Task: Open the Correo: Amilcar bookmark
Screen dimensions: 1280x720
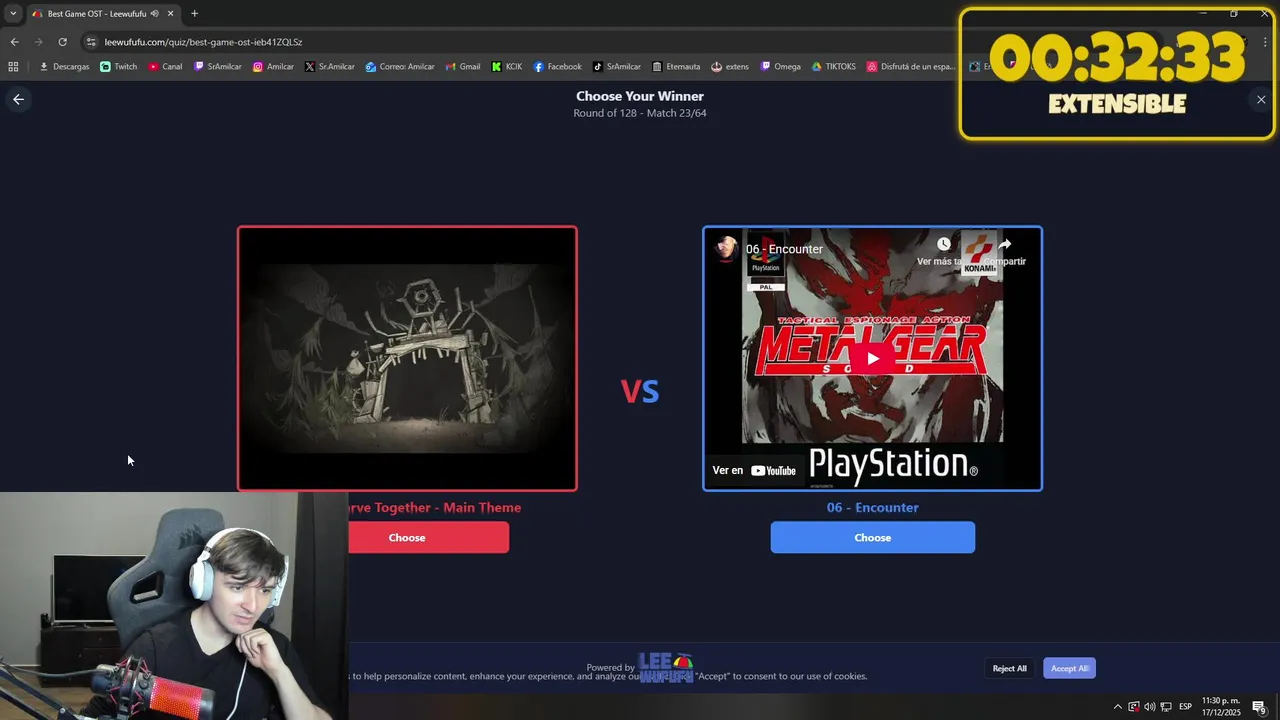Action: 400,67
